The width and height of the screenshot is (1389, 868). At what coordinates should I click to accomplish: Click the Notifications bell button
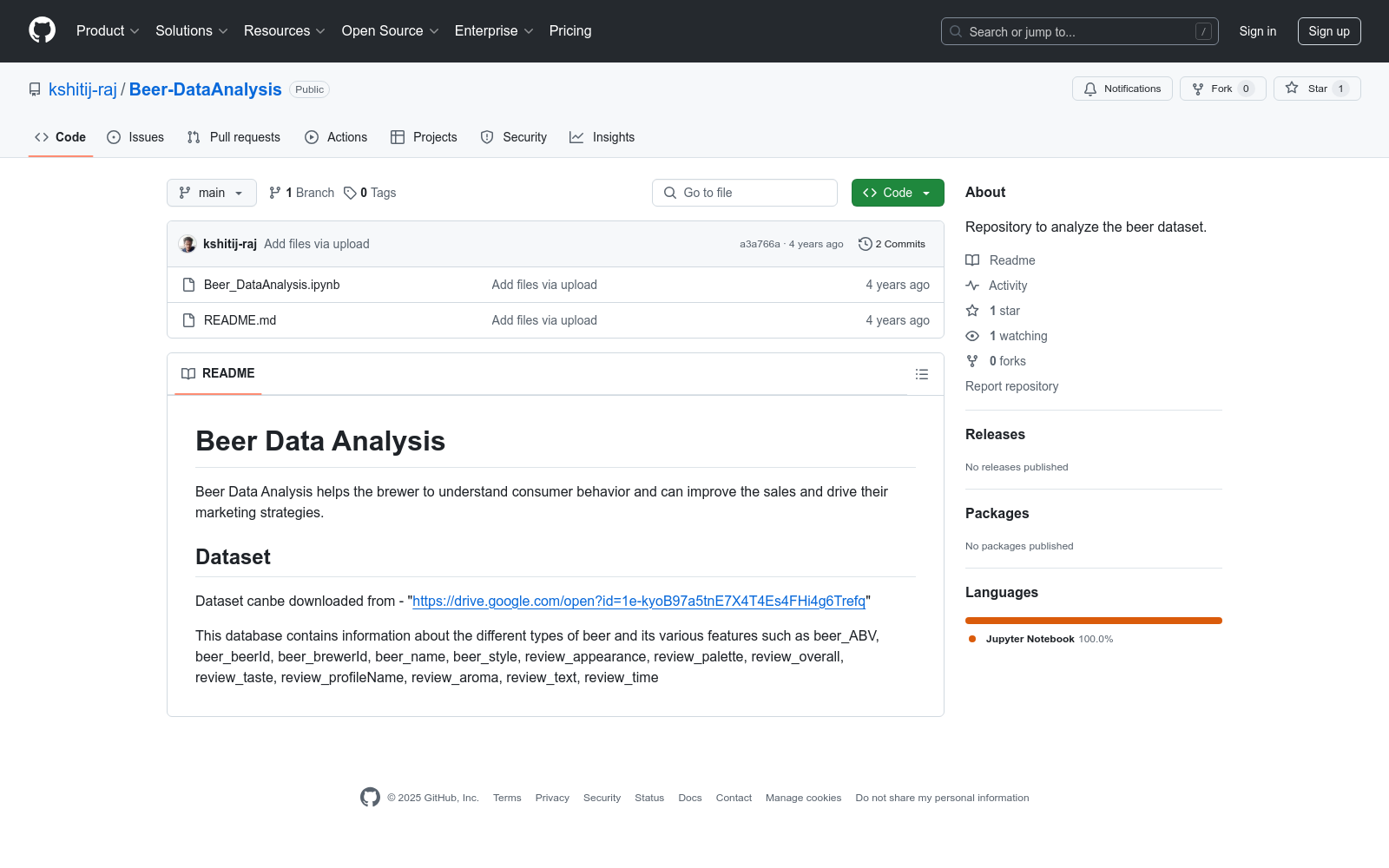pyautogui.click(x=1122, y=89)
